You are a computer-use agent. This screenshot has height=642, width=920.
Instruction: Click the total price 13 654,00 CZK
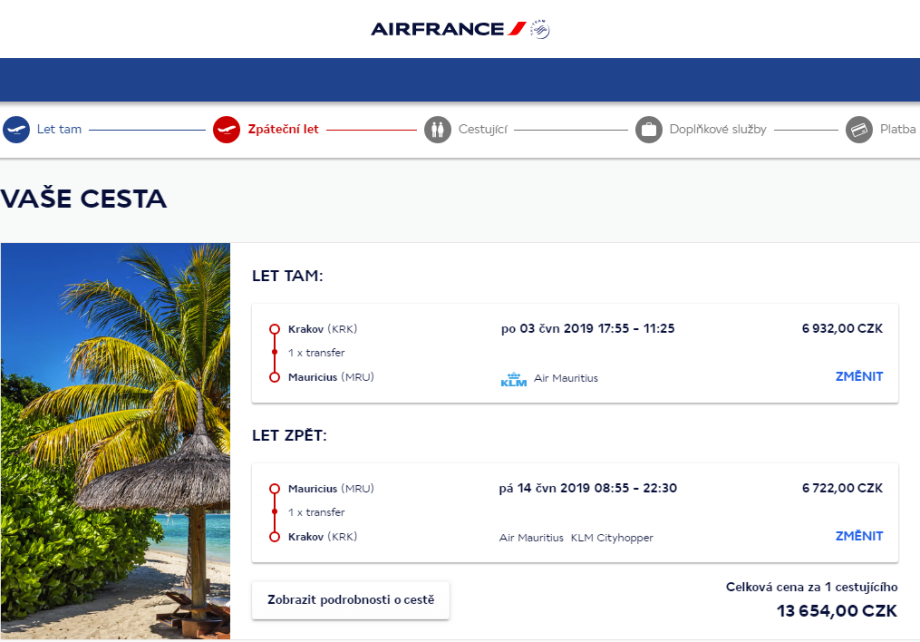pyautogui.click(x=836, y=611)
